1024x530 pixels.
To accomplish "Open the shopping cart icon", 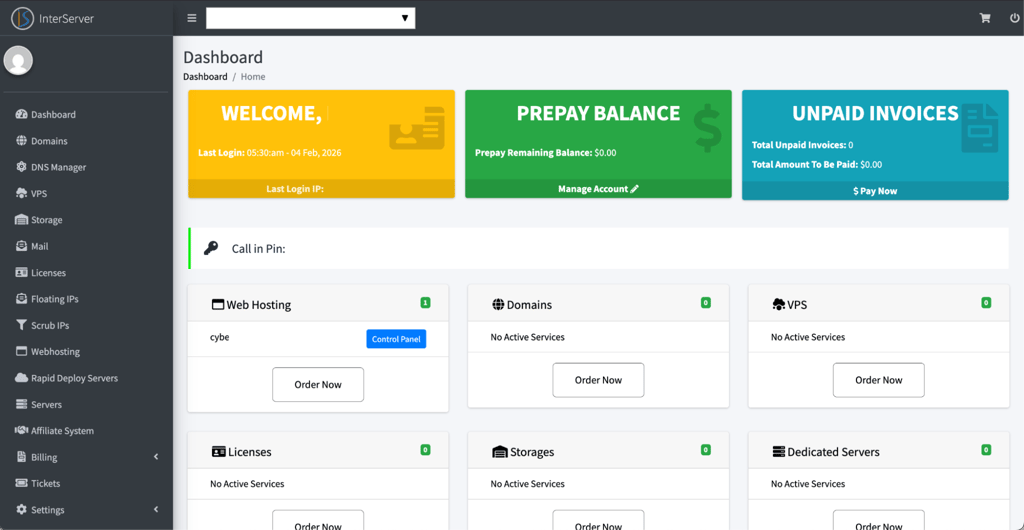I will (x=985, y=18).
